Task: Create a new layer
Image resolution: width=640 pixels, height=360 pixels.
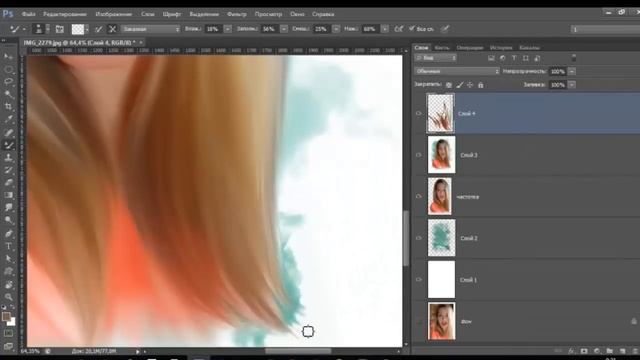Action: pos(622,351)
